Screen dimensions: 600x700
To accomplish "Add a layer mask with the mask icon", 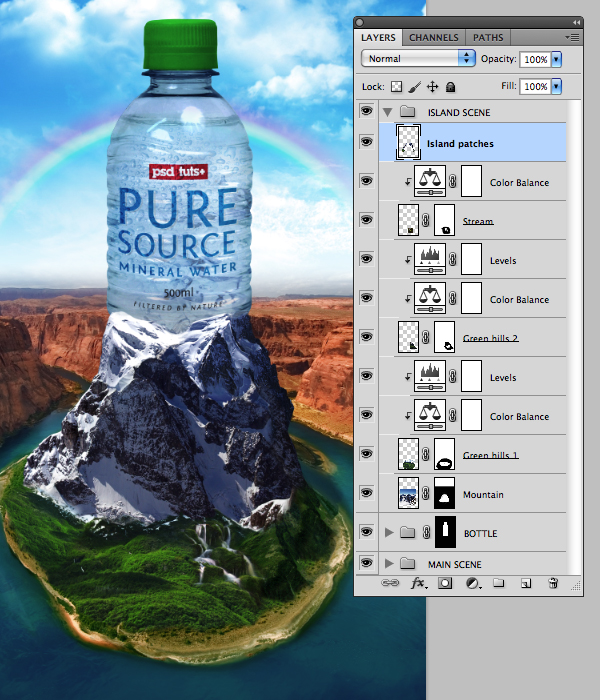I will [445, 583].
